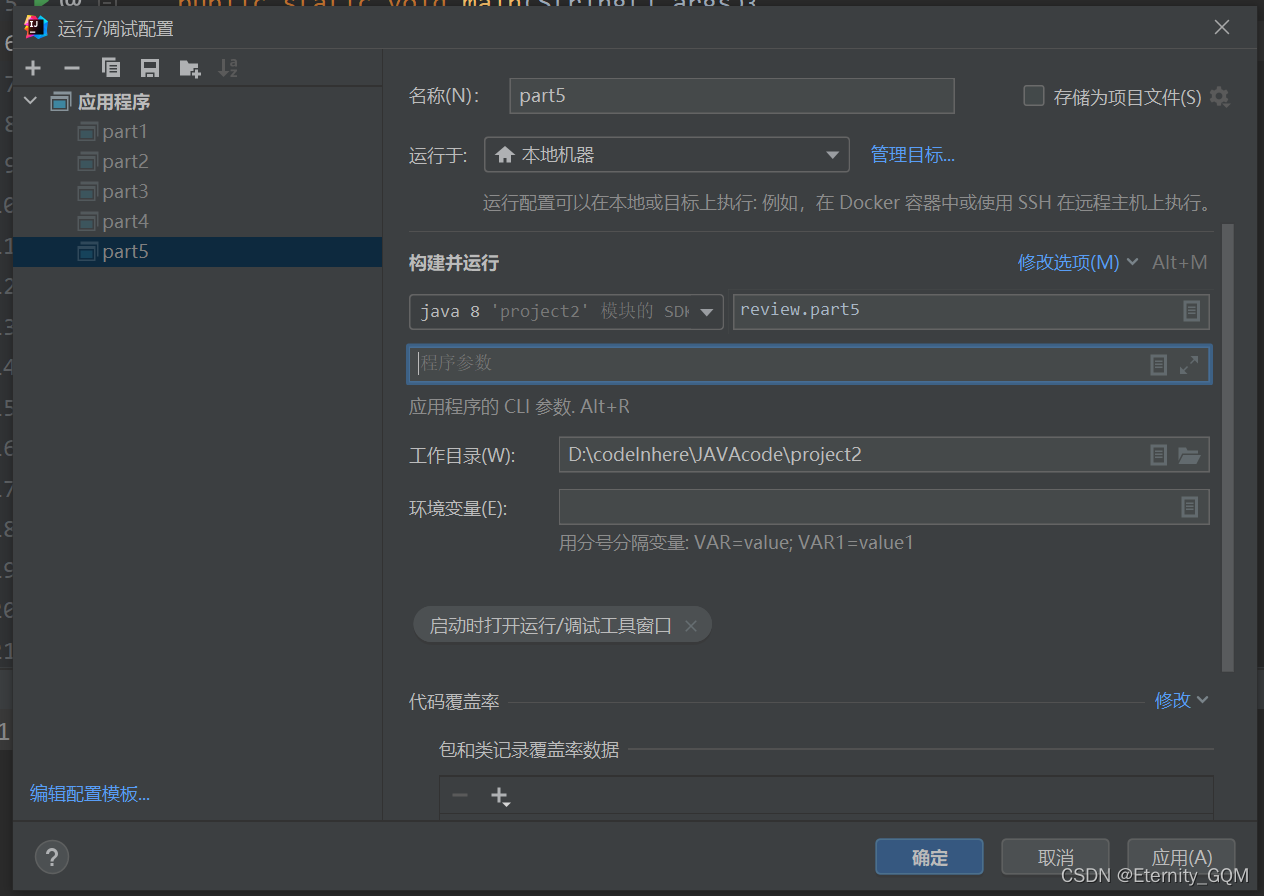Click the 应用(A) button
This screenshot has width=1264, height=896.
pos(1181,857)
